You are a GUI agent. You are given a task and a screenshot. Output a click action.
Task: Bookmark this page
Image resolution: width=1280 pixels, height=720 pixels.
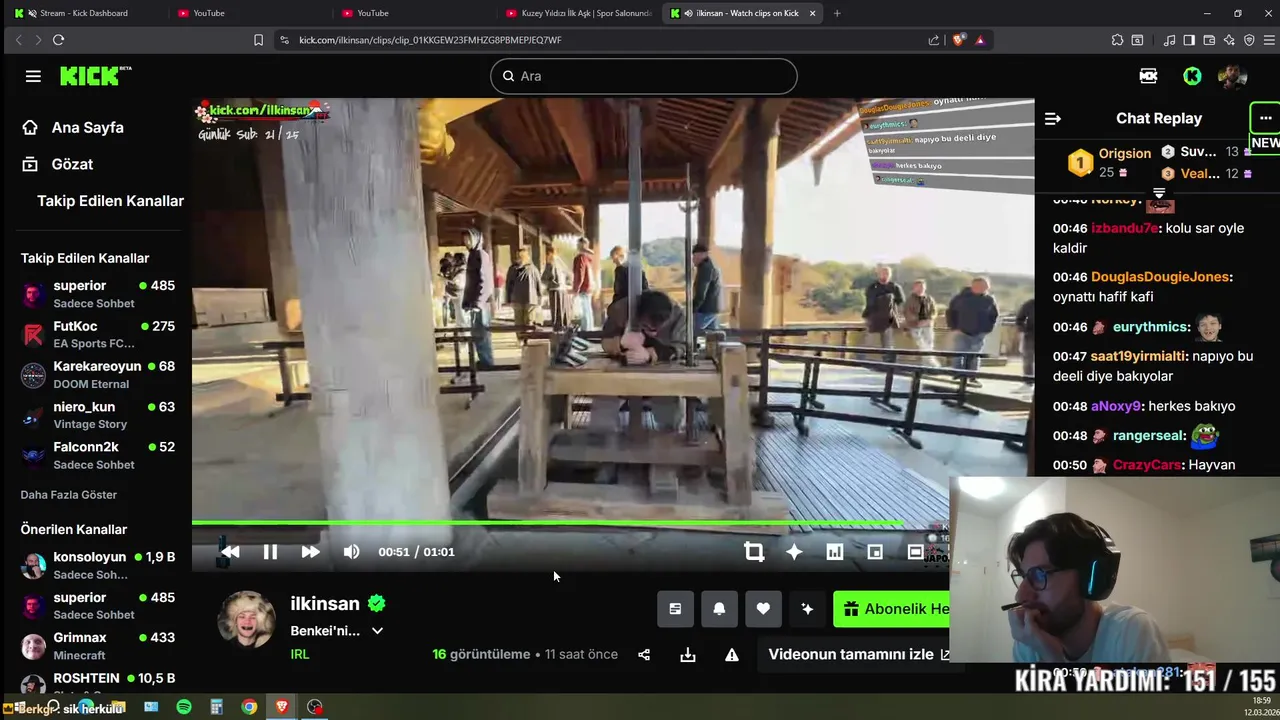pos(258,40)
